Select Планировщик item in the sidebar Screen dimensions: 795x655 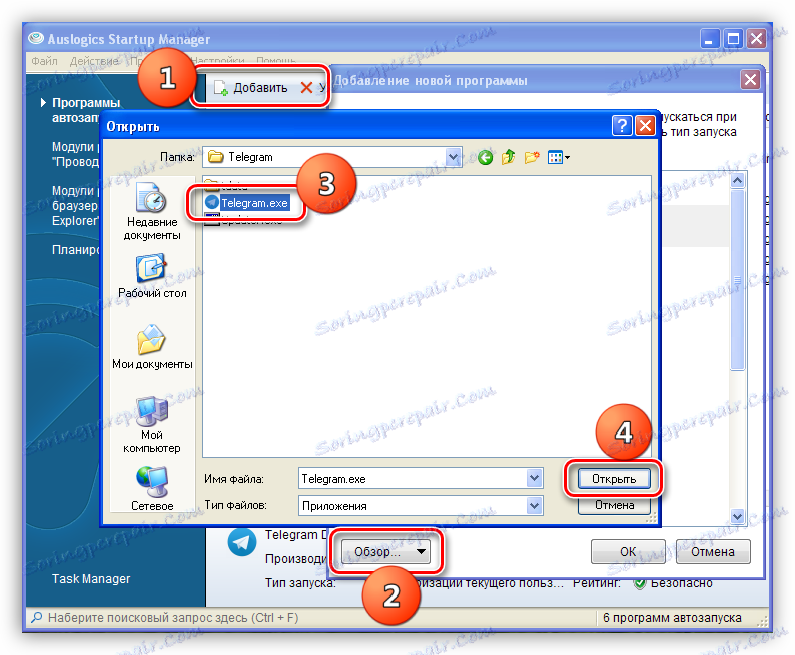[x=75, y=249]
